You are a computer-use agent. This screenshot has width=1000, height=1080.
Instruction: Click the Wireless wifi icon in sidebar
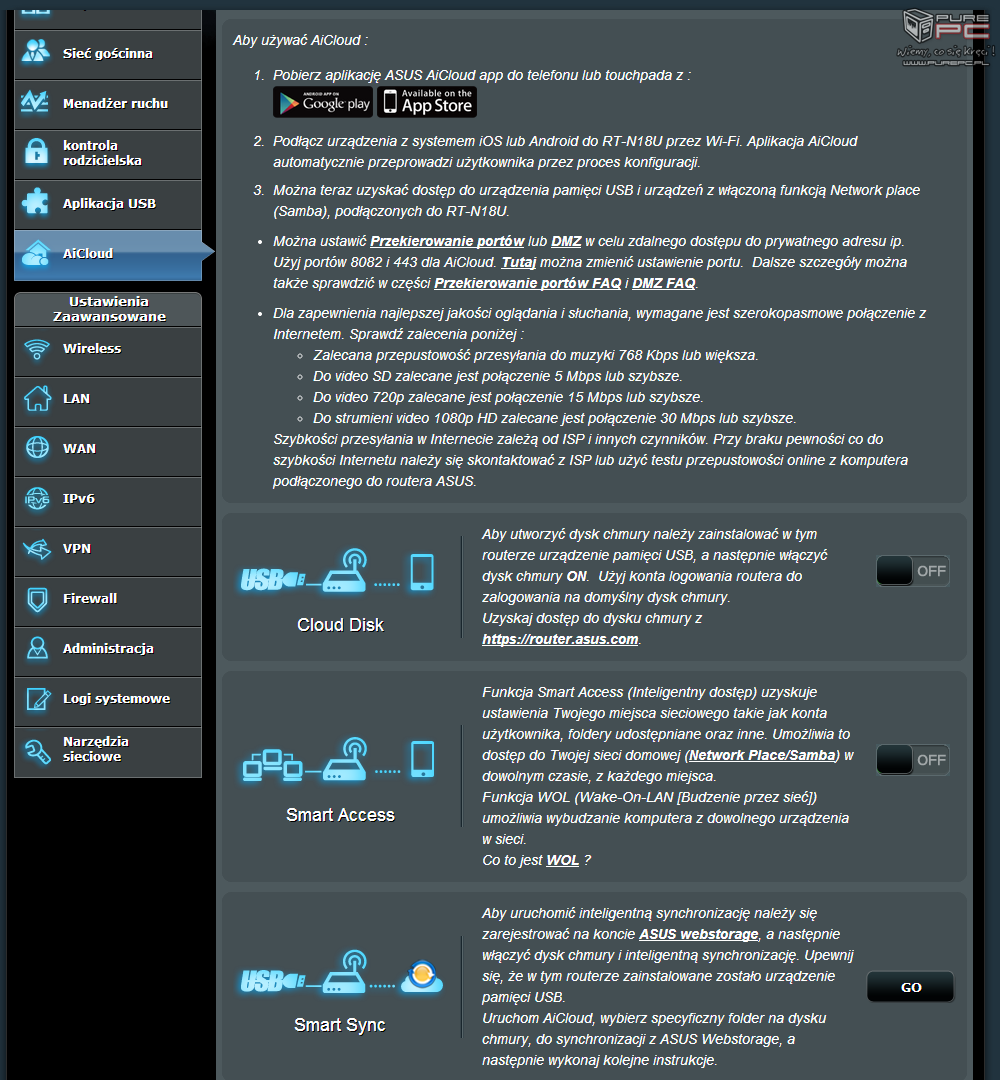[x=37, y=349]
